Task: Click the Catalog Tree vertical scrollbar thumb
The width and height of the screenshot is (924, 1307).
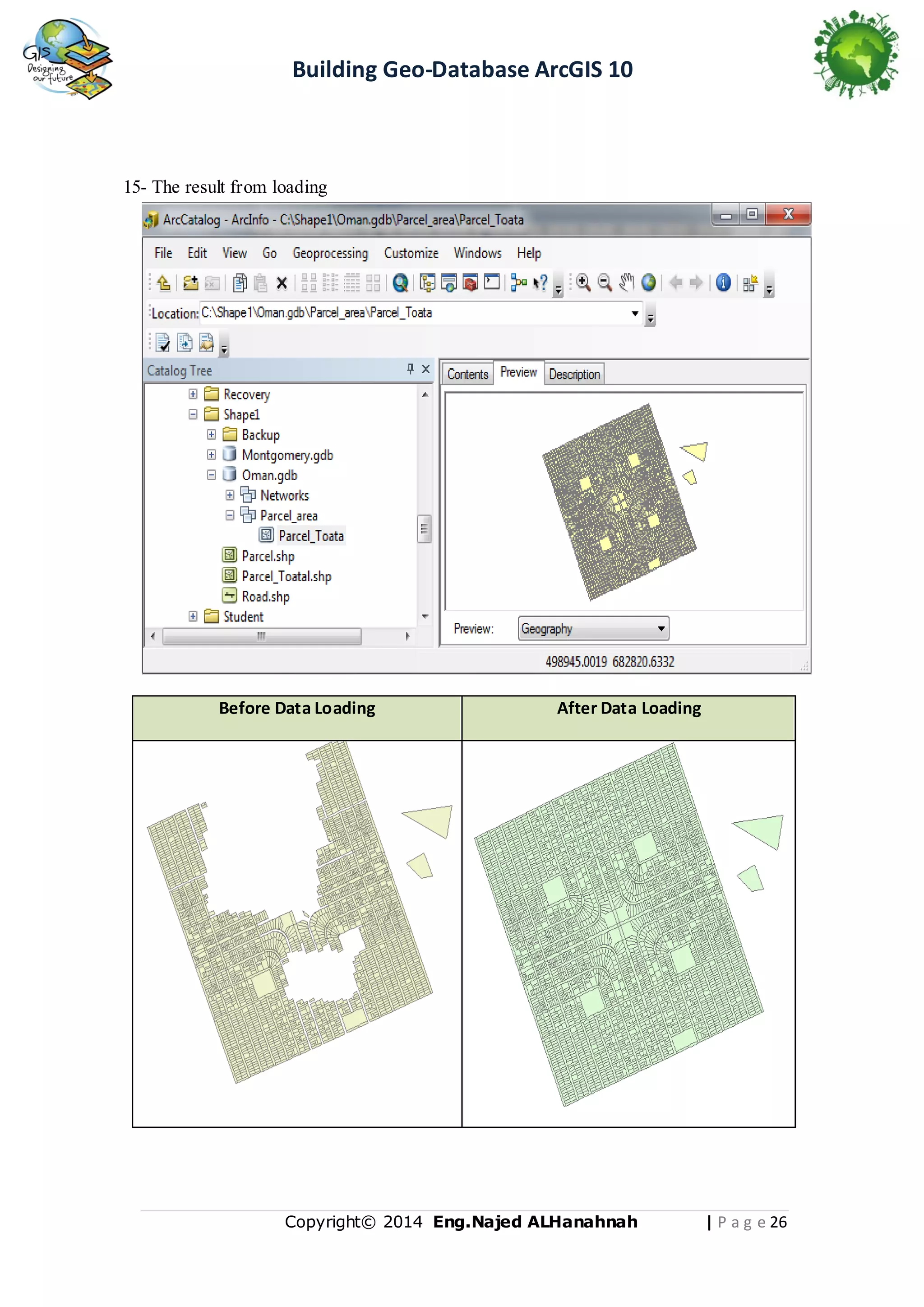Action: pyautogui.click(x=425, y=529)
